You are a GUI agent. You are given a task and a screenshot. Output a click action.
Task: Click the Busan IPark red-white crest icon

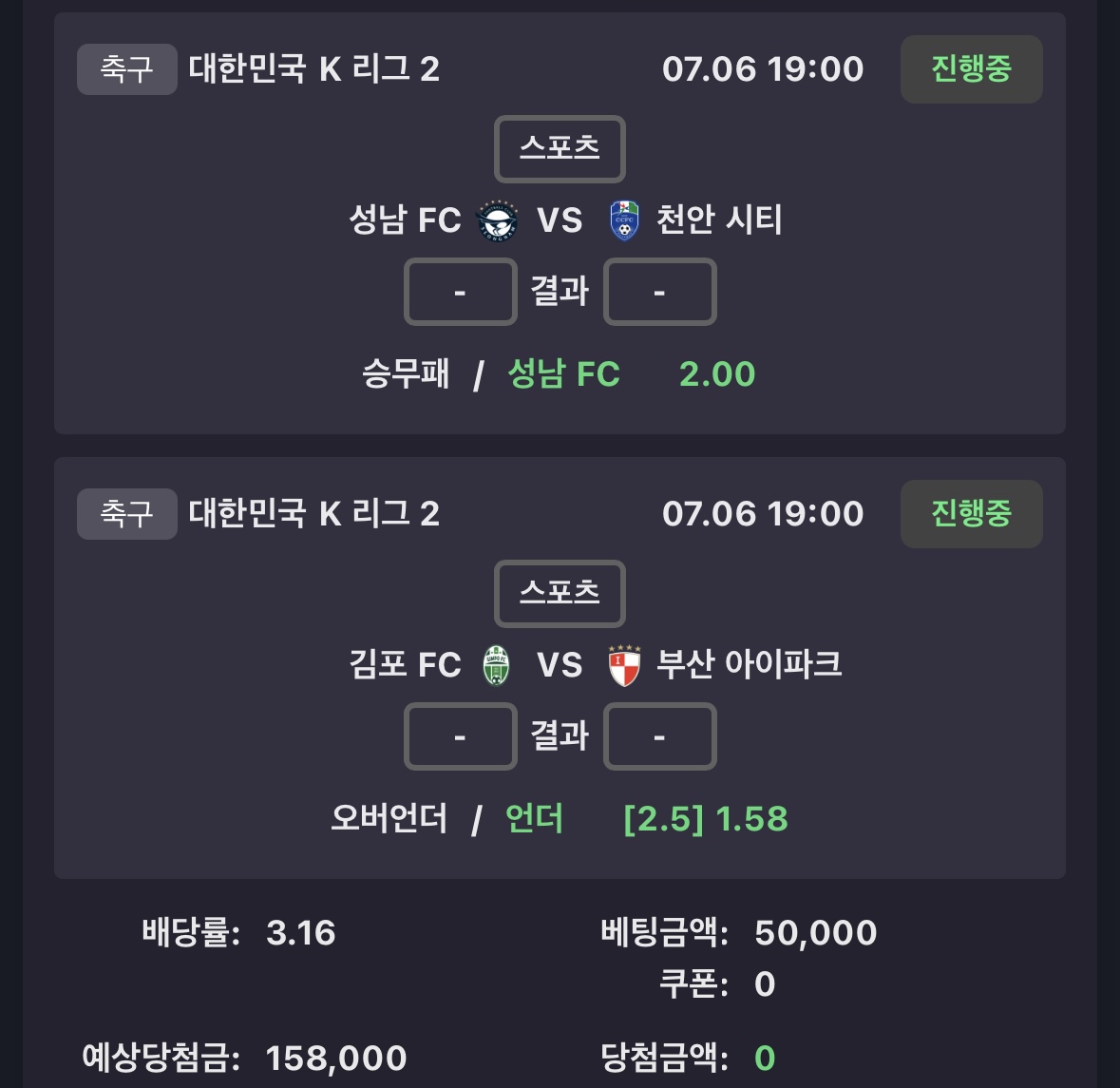[x=624, y=665]
